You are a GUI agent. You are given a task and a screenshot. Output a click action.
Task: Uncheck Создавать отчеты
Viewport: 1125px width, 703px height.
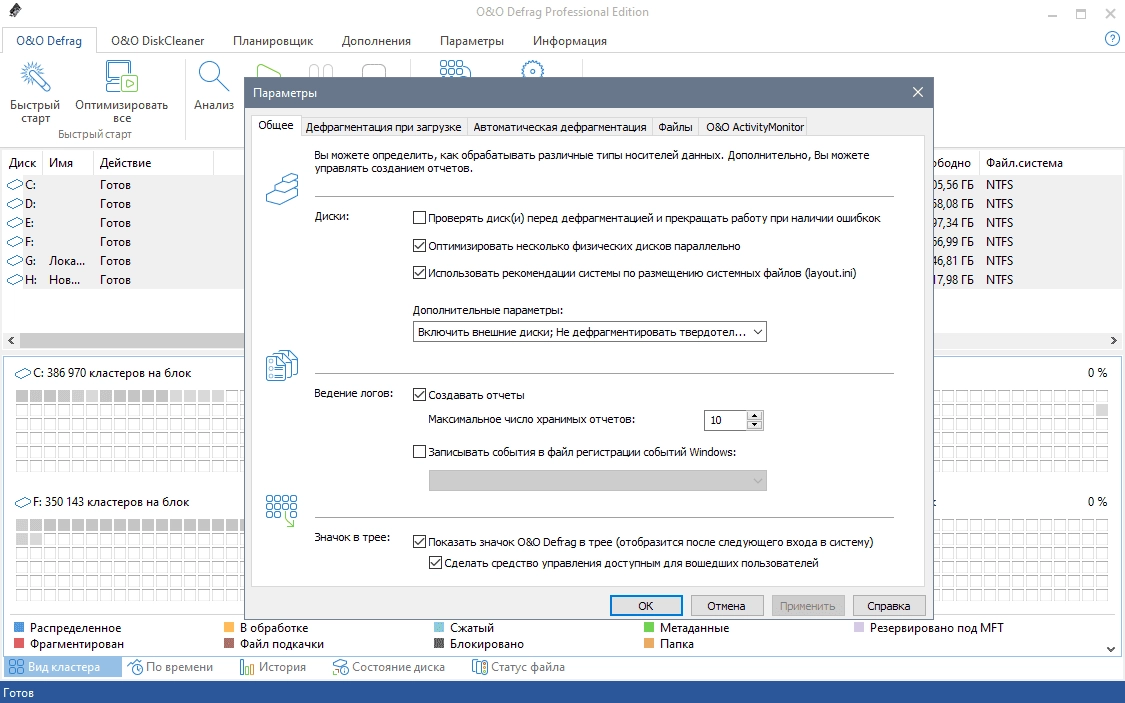pos(420,395)
